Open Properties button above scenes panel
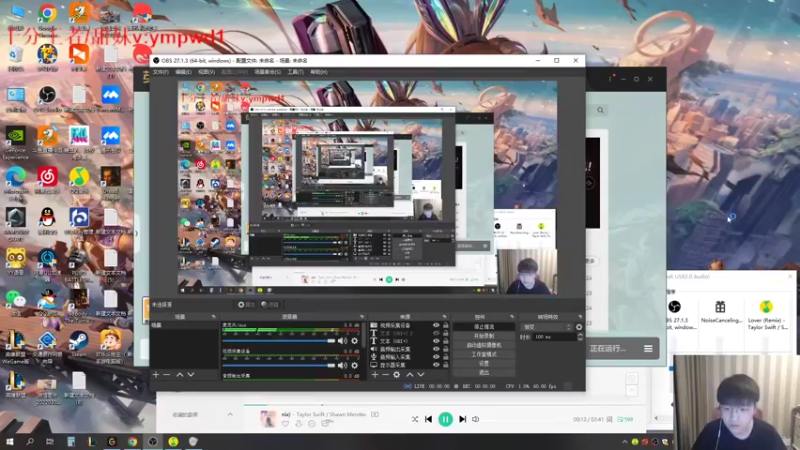Screen dimensions: 800x450 (246, 305)
